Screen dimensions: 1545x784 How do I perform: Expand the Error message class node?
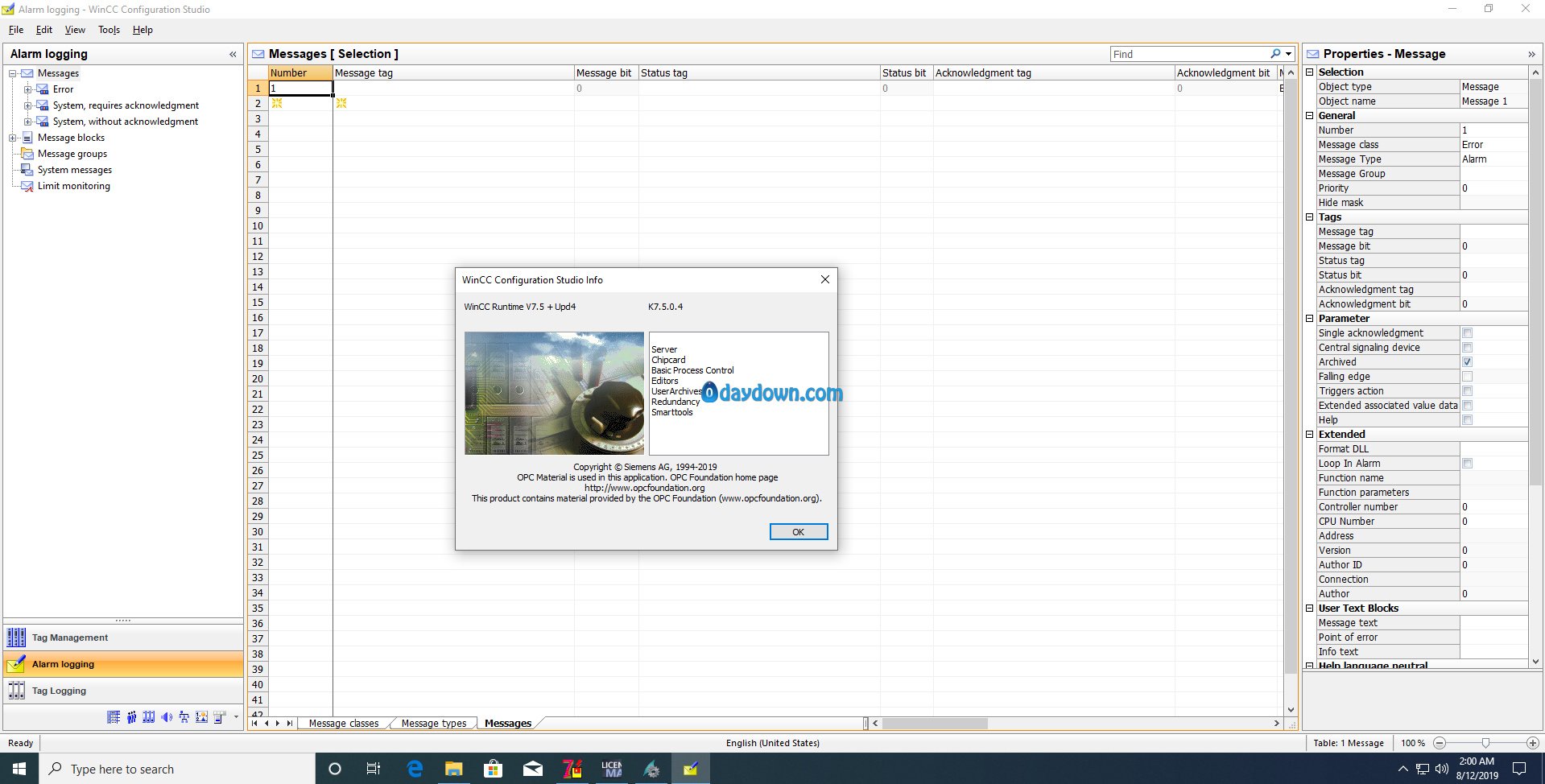click(x=28, y=89)
